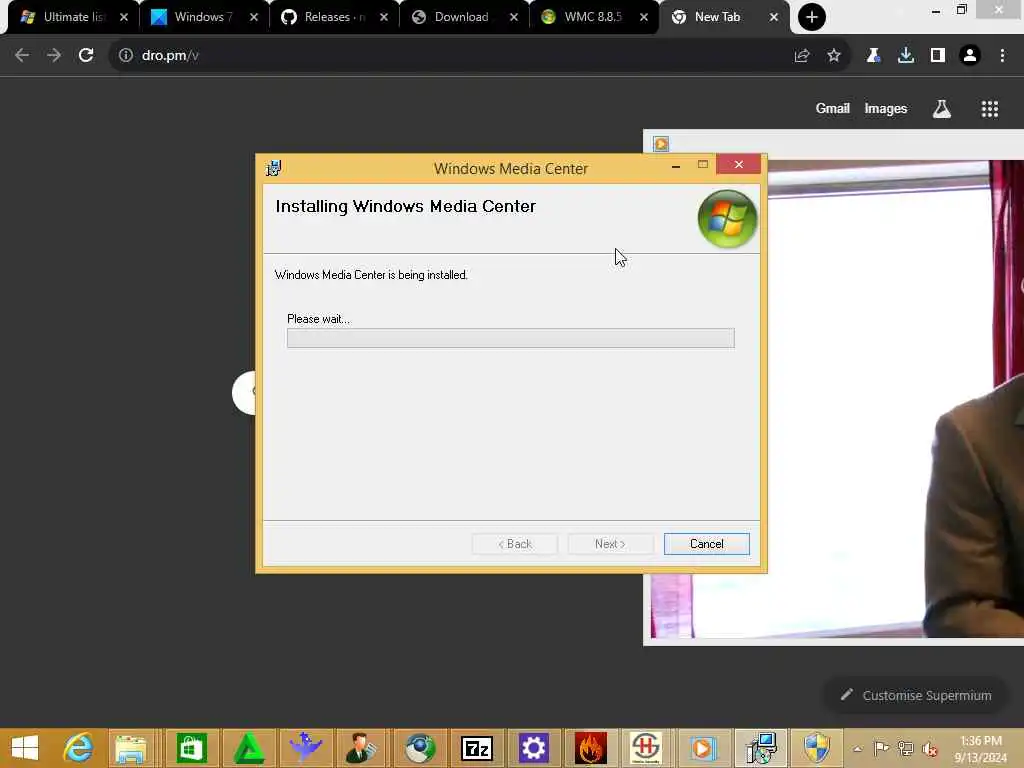Open the person icon app on taskbar
The height and width of the screenshot is (768, 1024).
point(362,748)
